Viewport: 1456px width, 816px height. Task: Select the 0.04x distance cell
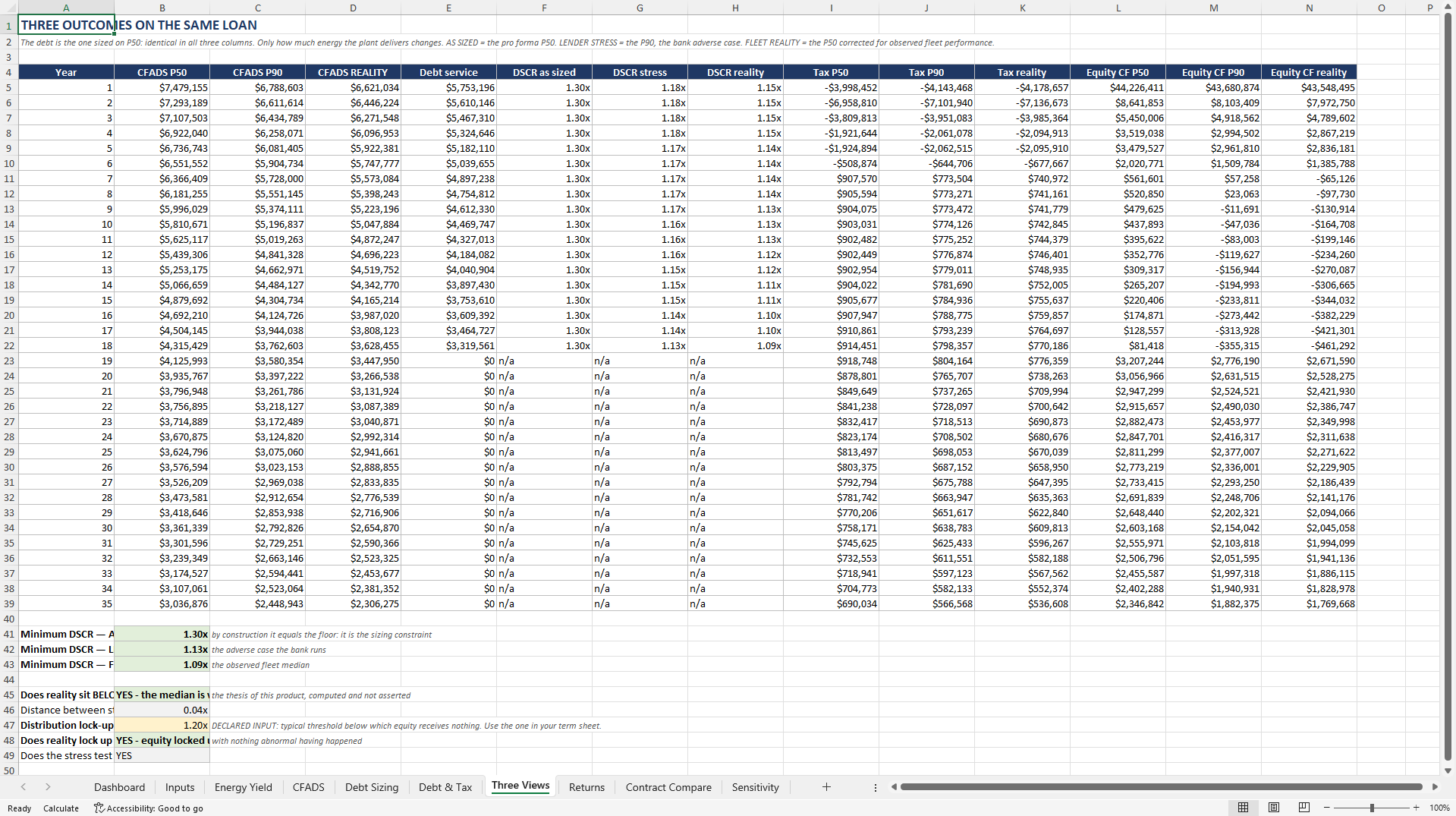coord(162,710)
